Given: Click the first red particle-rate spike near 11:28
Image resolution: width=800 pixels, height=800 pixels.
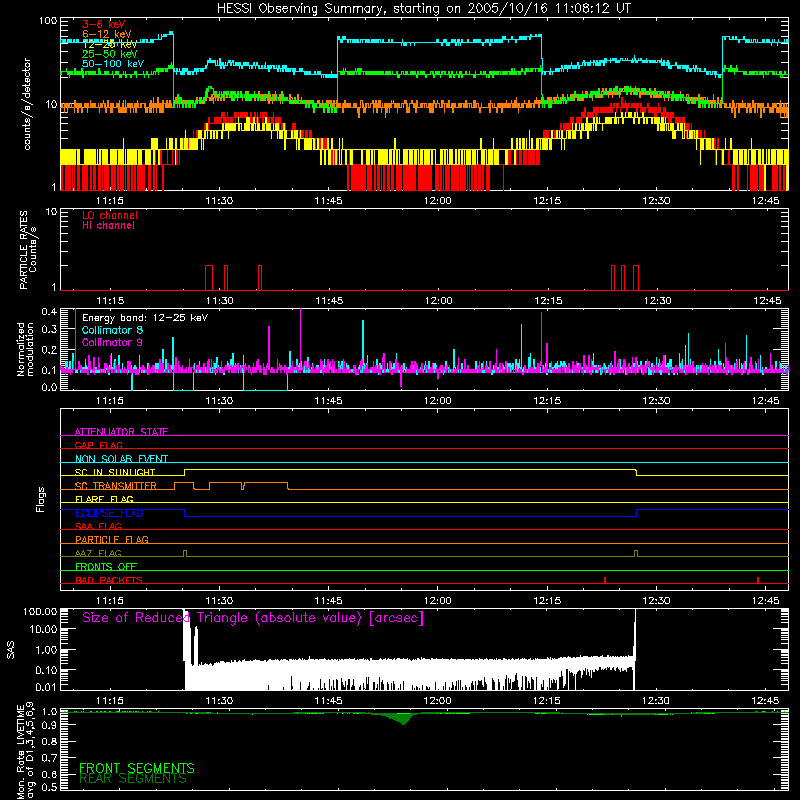Looking at the screenshot, I should [x=209, y=278].
